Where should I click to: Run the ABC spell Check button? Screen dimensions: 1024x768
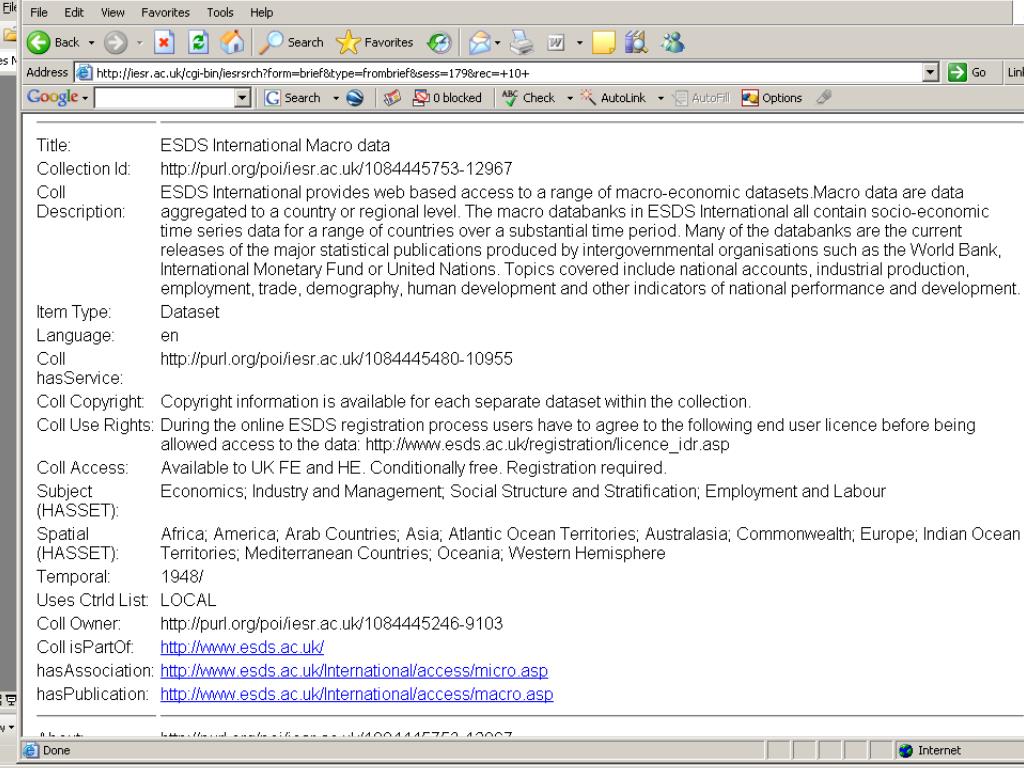click(528, 98)
